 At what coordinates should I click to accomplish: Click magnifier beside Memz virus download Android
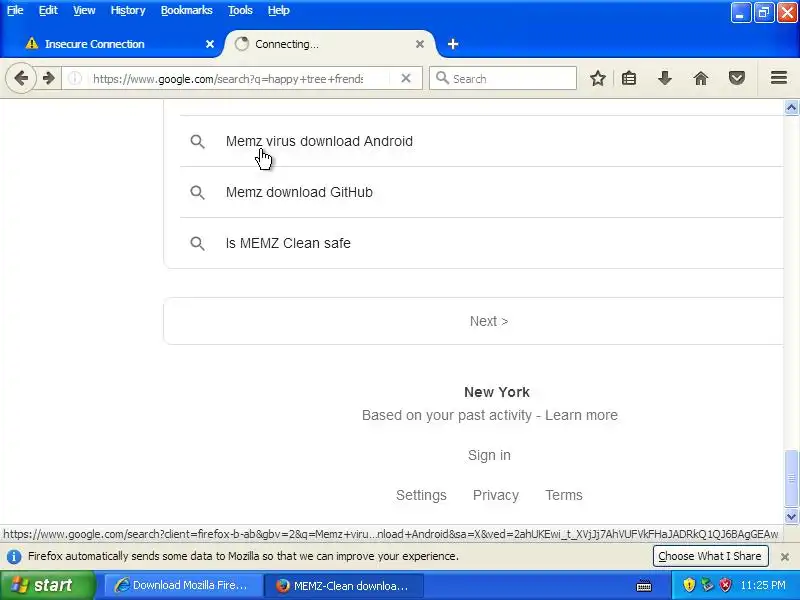pos(197,141)
